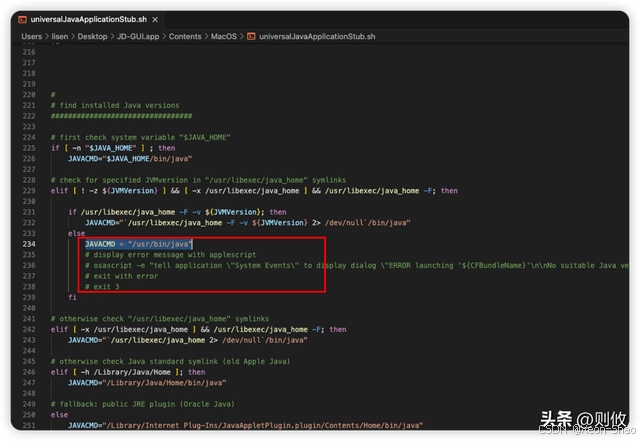Click the JavaAppletPlugin.plugin path line 251
Screen dimensions: 640x441
click(245, 425)
